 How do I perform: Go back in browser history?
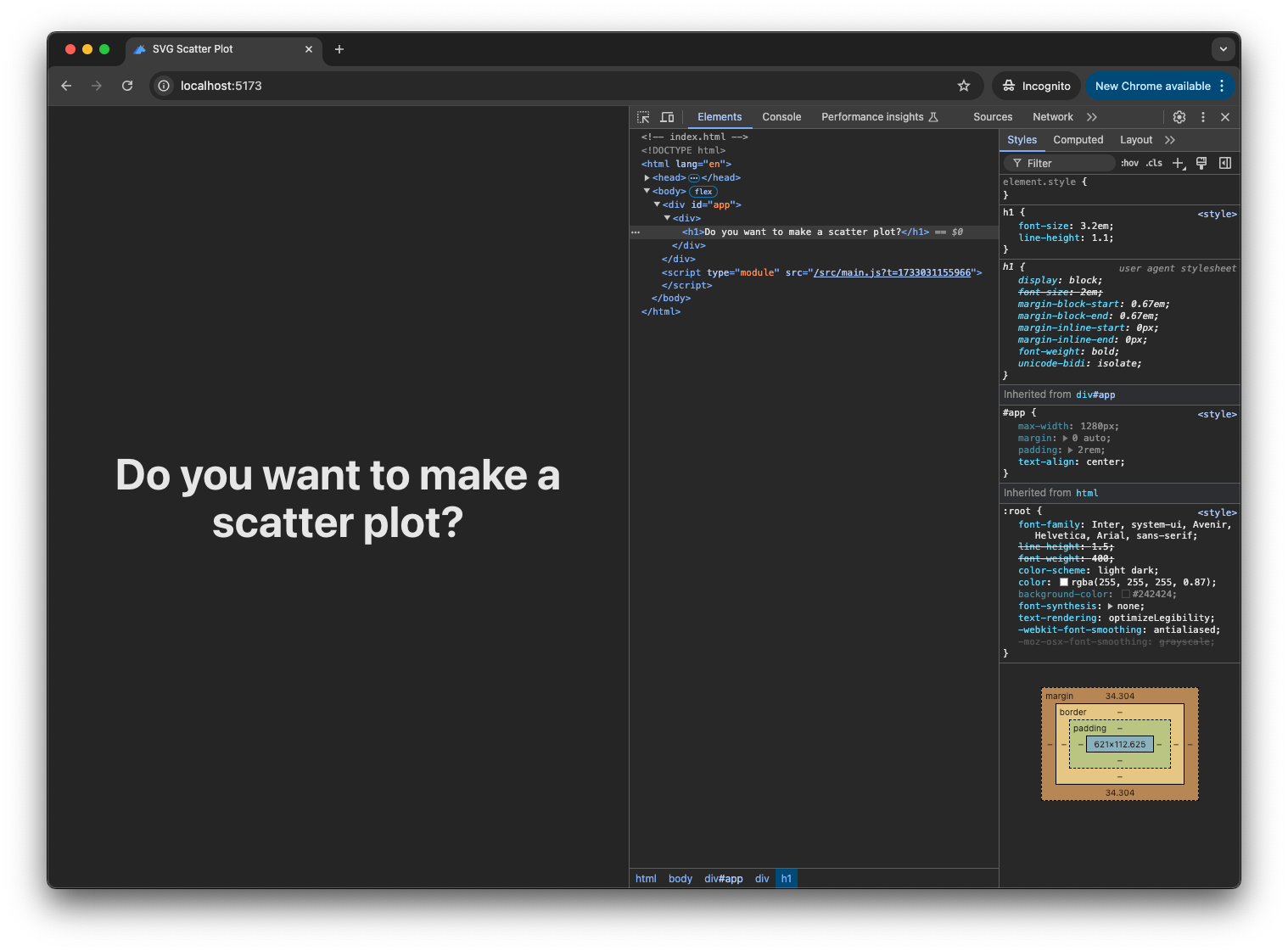(x=66, y=86)
